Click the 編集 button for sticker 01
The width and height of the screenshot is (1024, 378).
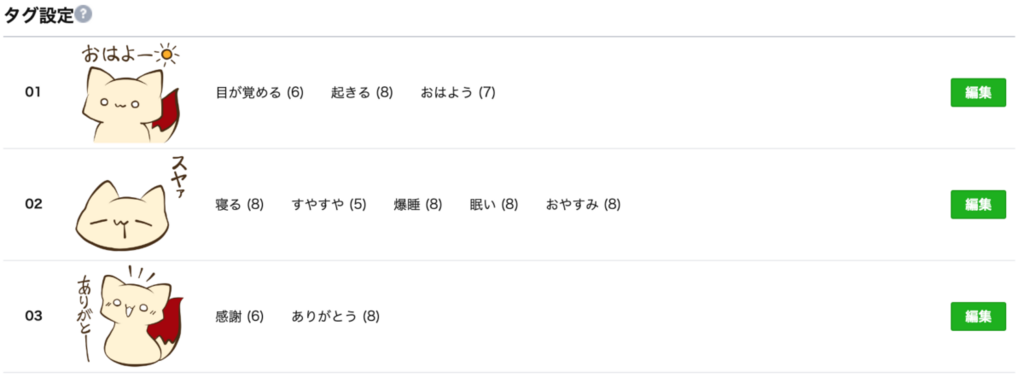(x=978, y=93)
